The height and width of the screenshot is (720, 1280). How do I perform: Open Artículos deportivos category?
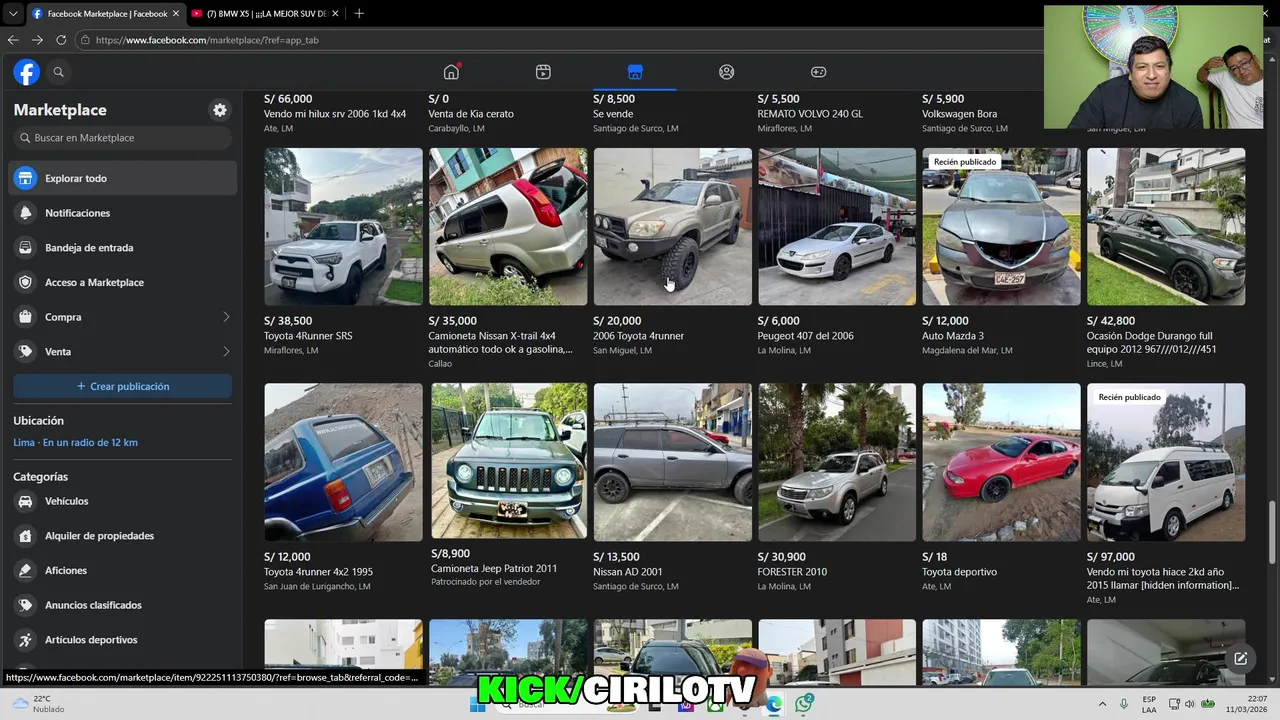tap(124, 640)
